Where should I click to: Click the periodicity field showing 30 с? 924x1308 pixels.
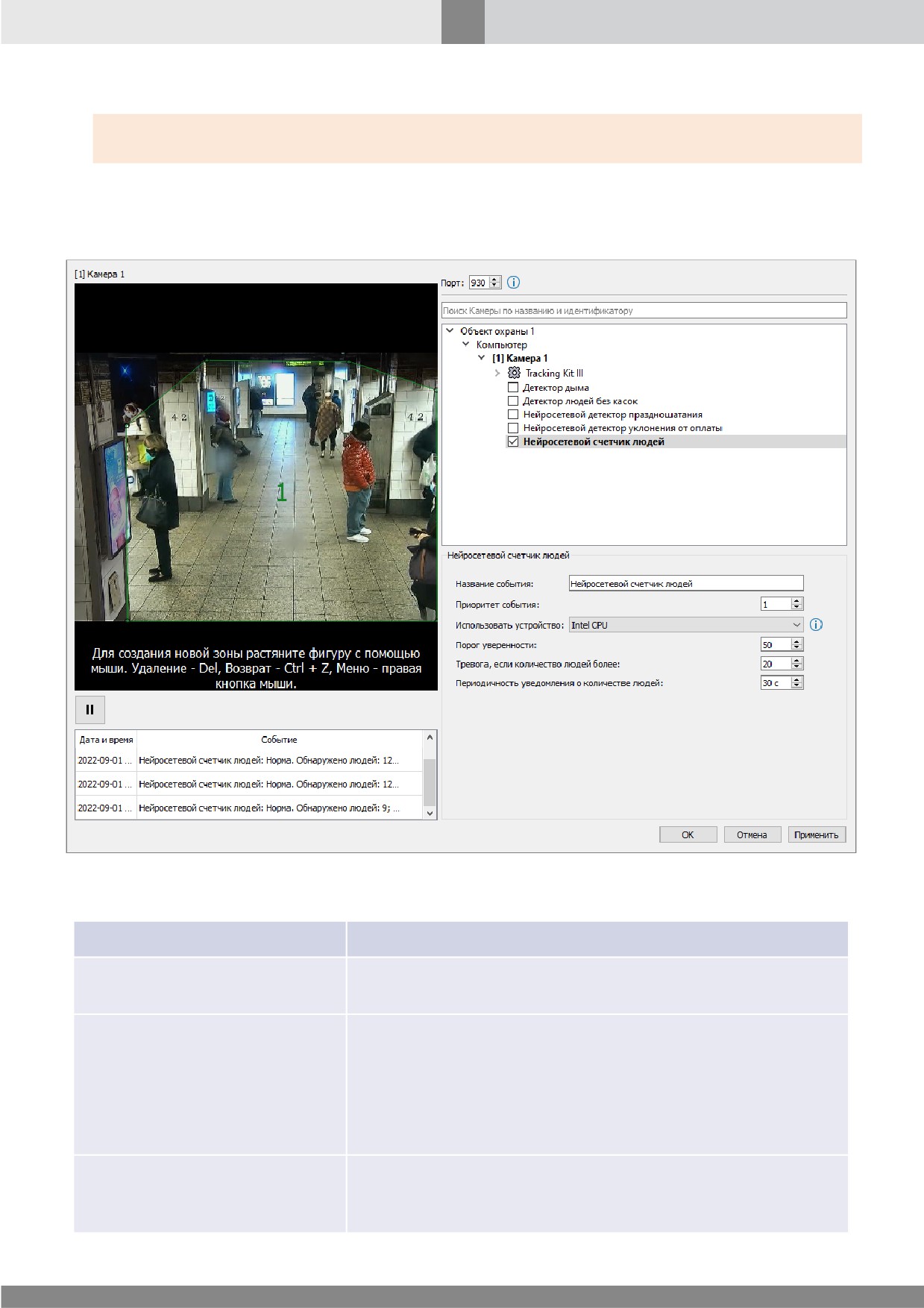[776, 682]
